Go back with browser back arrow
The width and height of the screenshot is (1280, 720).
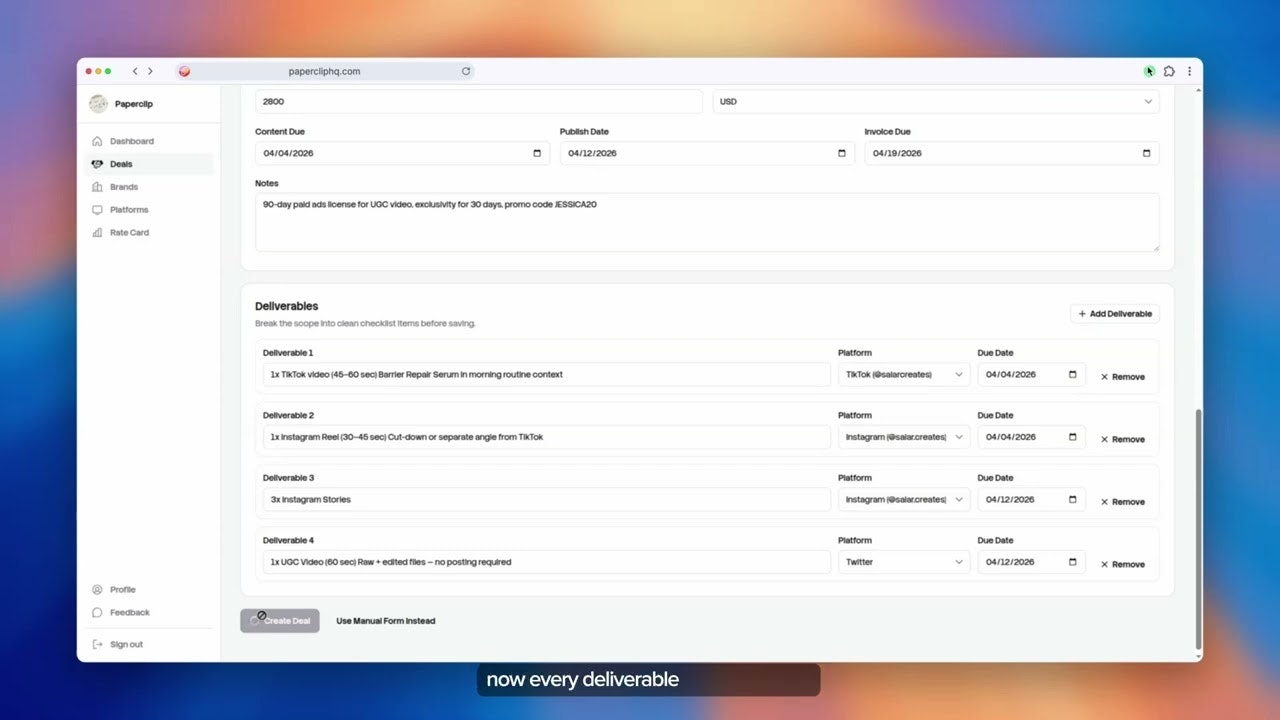(135, 71)
